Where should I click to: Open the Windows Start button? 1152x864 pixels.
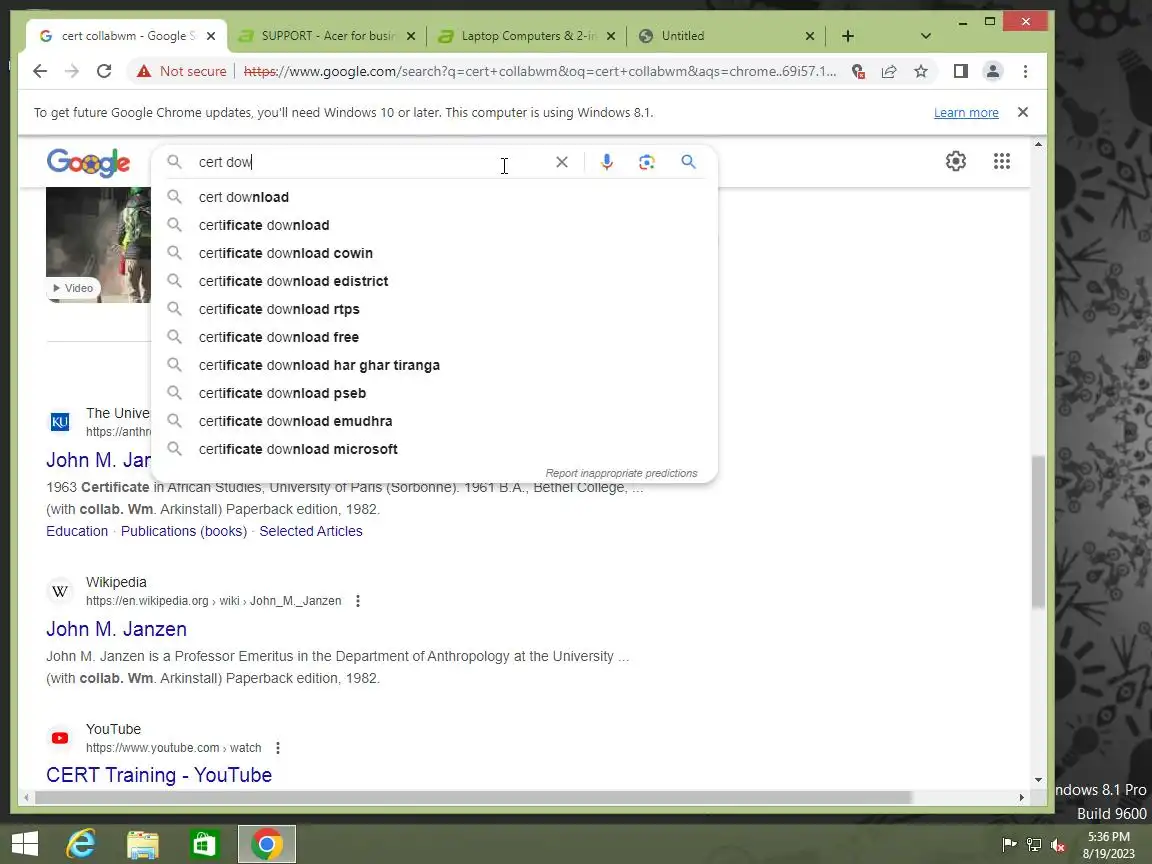(x=25, y=843)
